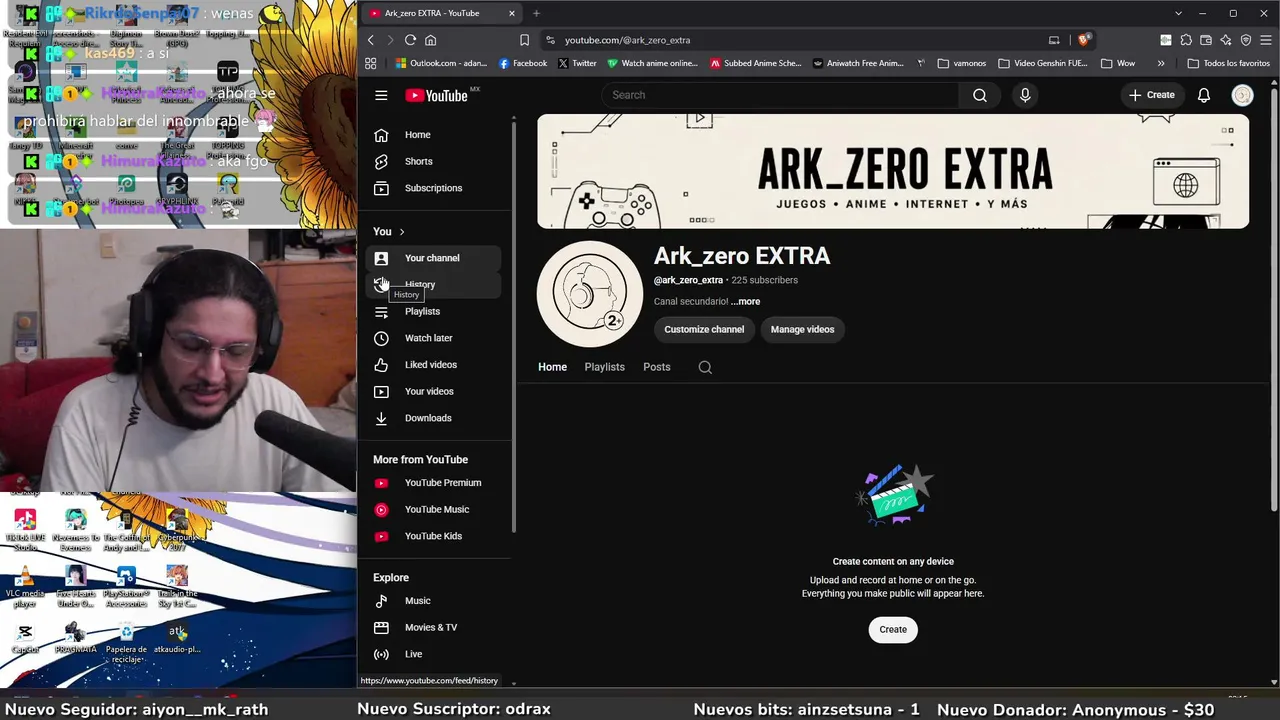
Task: Open the Brave Shields icon
Action: [1086, 40]
